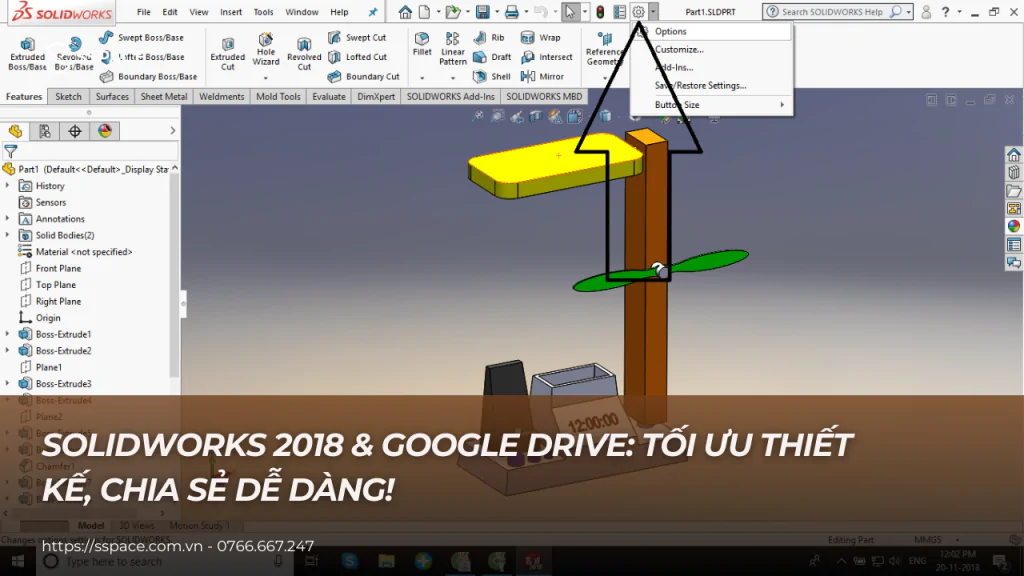The image size is (1024, 576).
Task: Click the New document icon
Action: (x=424, y=12)
